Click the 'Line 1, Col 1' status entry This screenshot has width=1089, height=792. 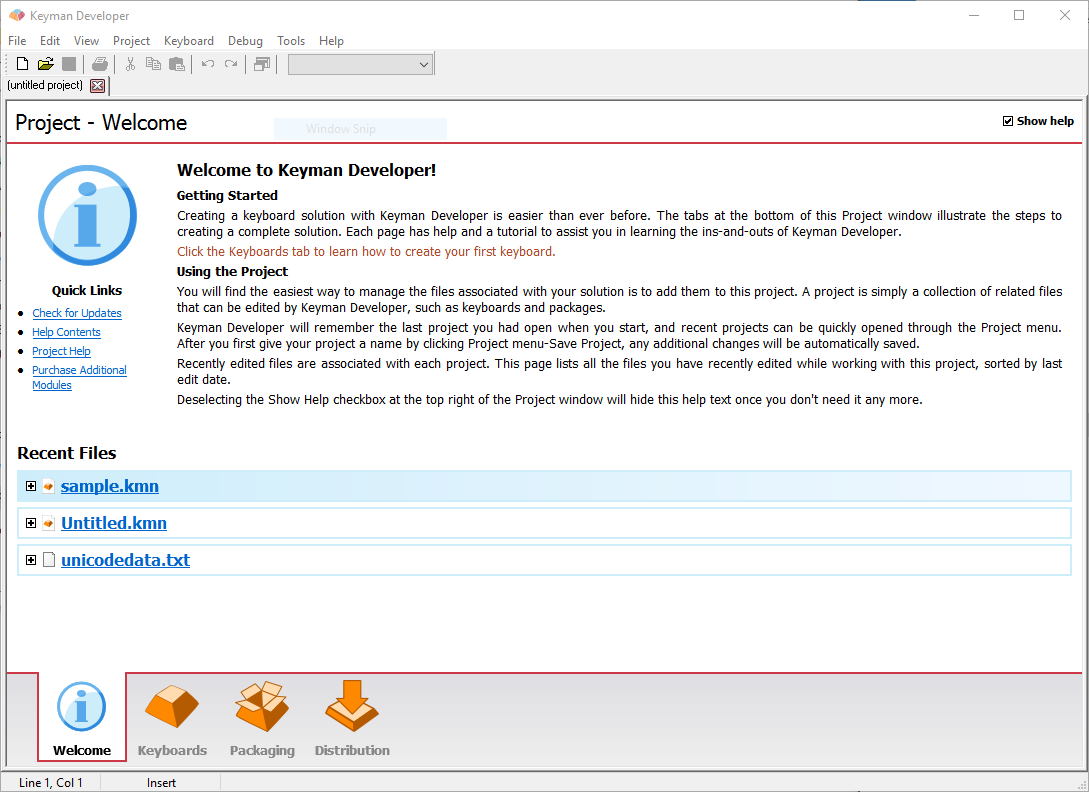[51, 782]
